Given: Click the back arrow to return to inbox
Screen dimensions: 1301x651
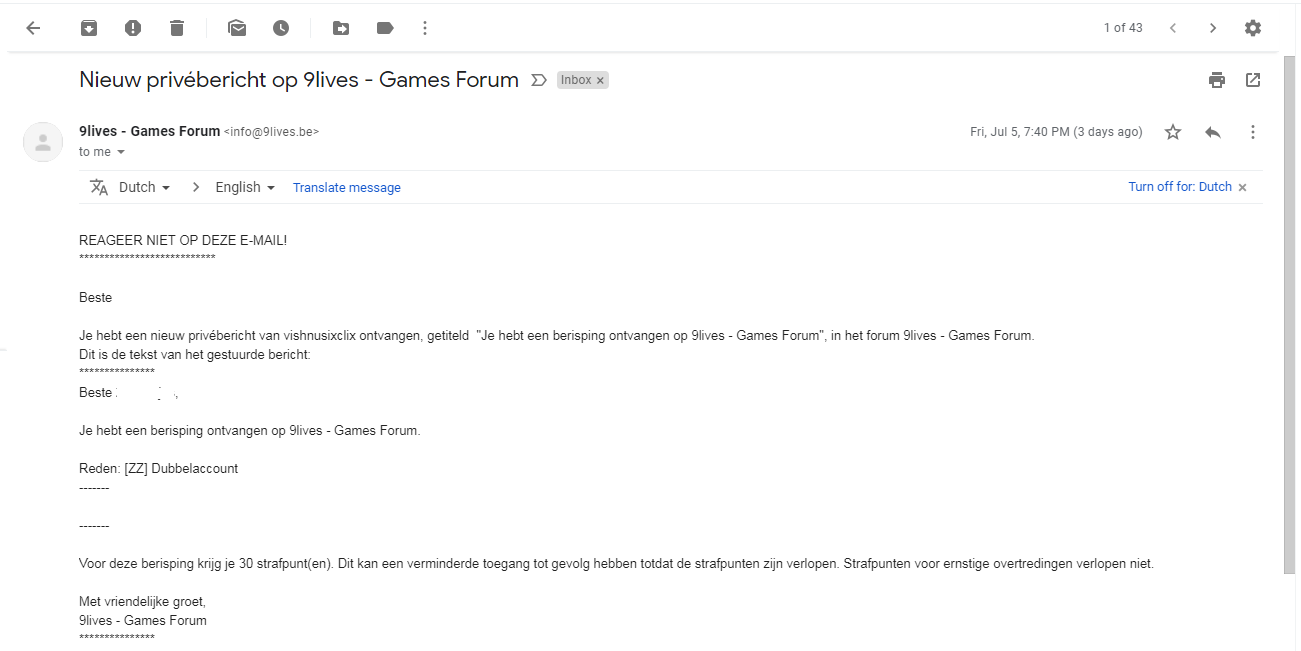Looking at the screenshot, I should tap(33, 28).
